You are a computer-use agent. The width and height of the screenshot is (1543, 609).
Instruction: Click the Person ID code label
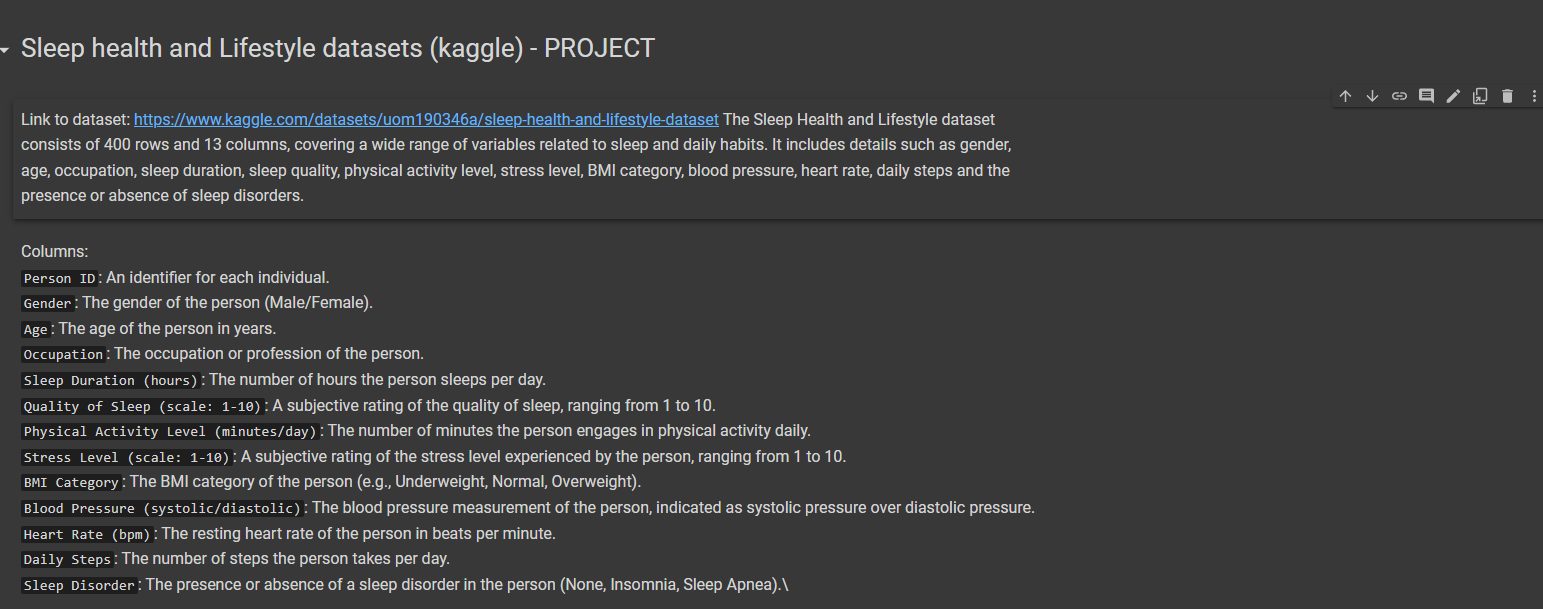point(60,278)
